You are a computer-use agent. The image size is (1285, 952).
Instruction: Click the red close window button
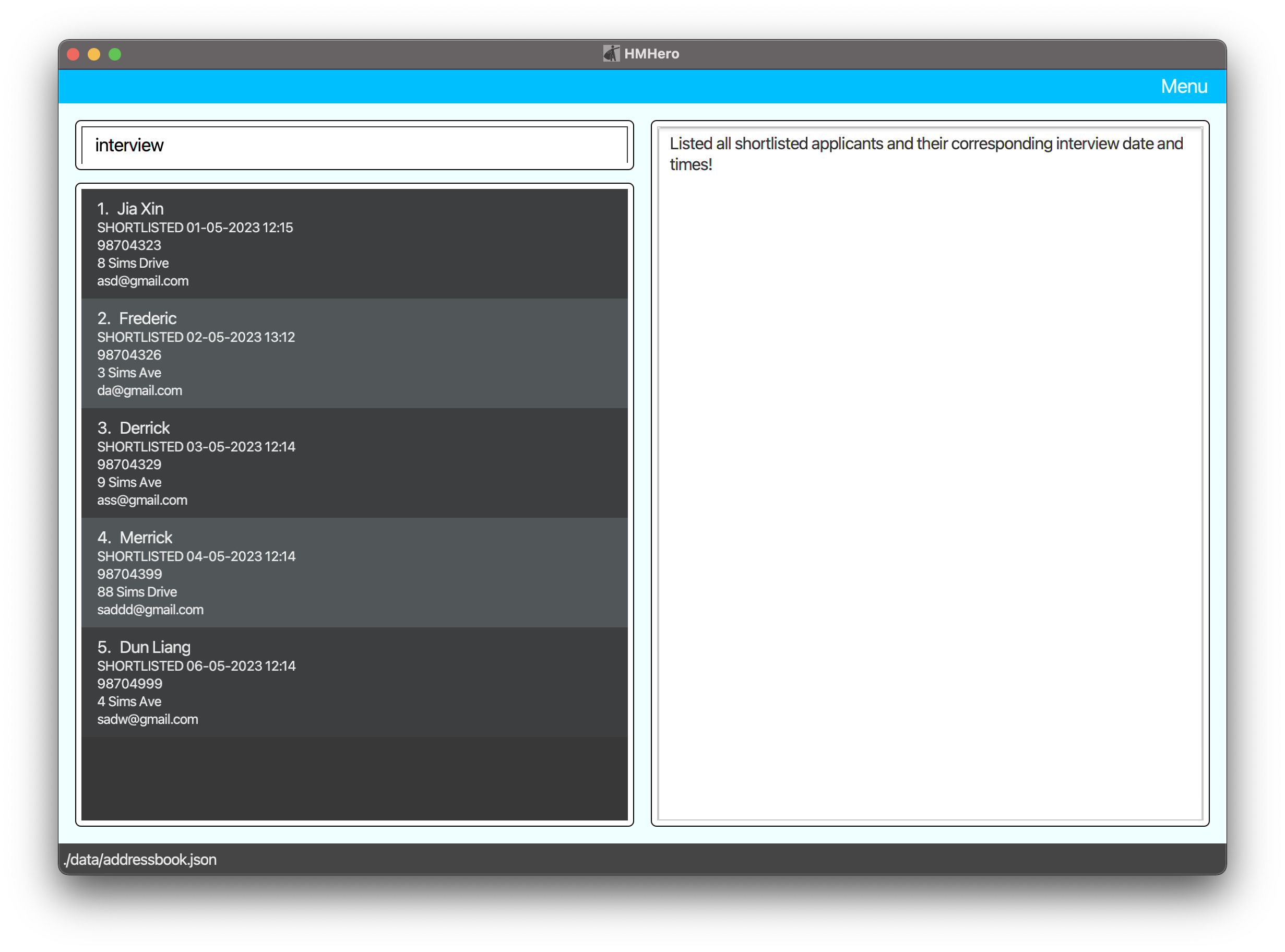73,54
